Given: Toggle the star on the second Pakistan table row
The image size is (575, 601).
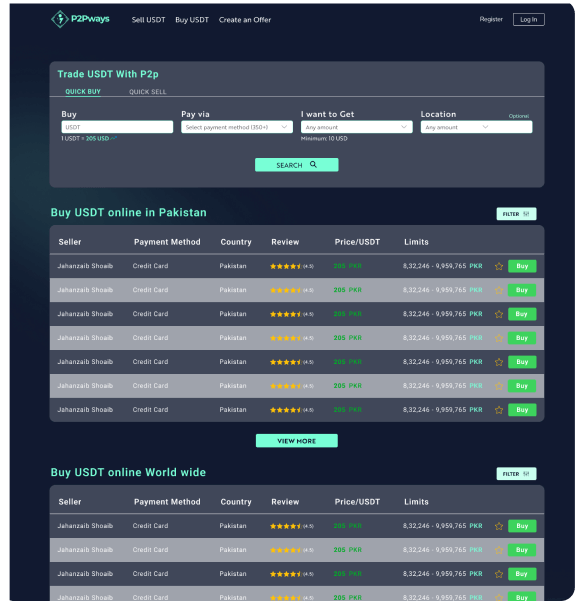Looking at the screenshot, I should point(499,290).
